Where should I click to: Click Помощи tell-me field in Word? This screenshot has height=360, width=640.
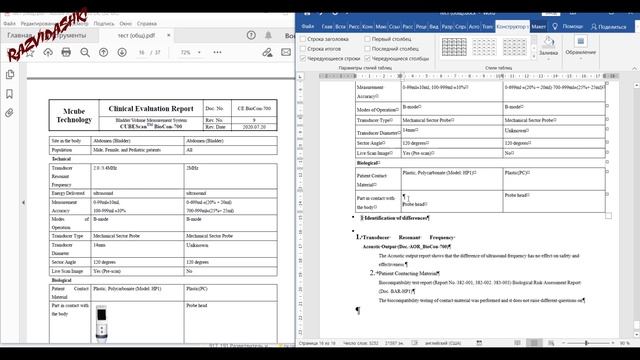click(x=573, y=27)
